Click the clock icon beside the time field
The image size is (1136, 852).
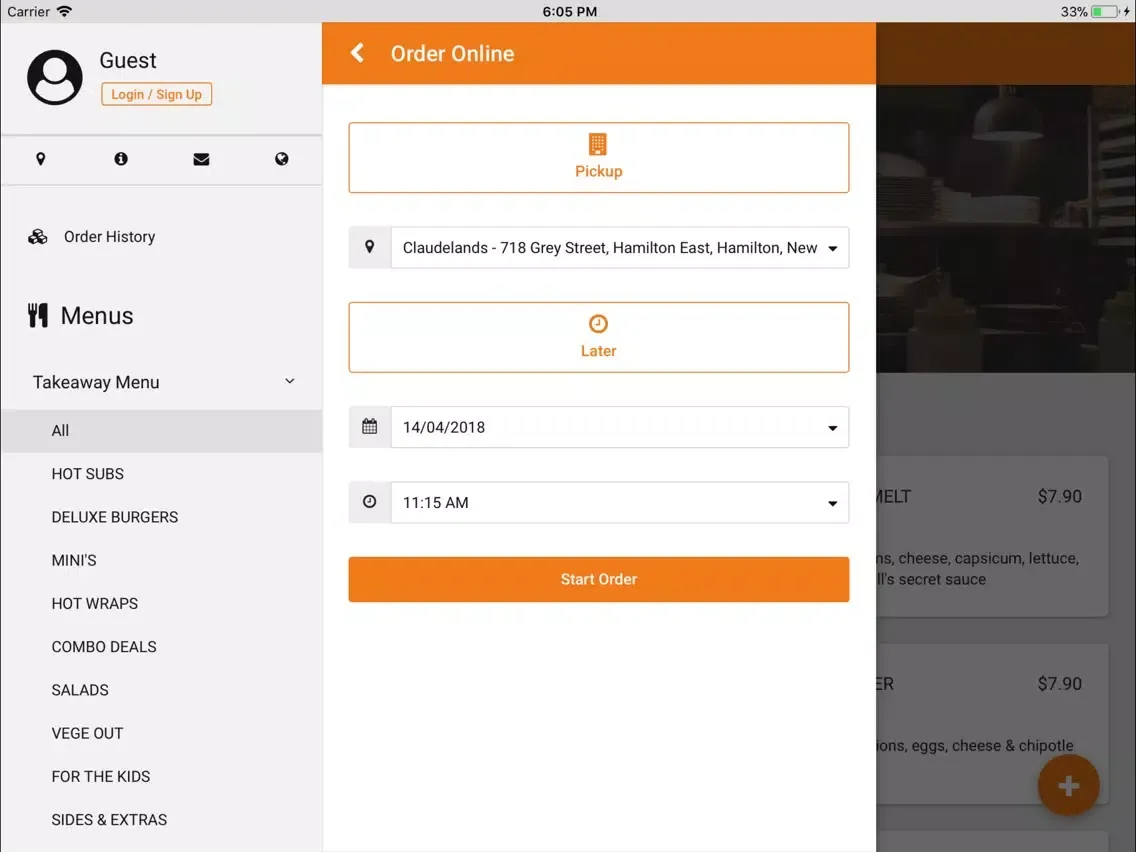point(369,501)
